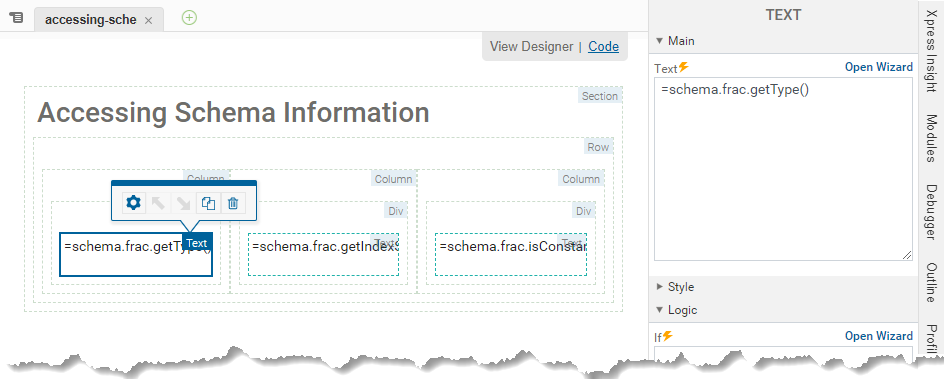Image resolution: width=944 pixels, height=383 pixels.
Task: Click the move up-left arrow icon
Action: pyautogui.click(x=158, y=204)
